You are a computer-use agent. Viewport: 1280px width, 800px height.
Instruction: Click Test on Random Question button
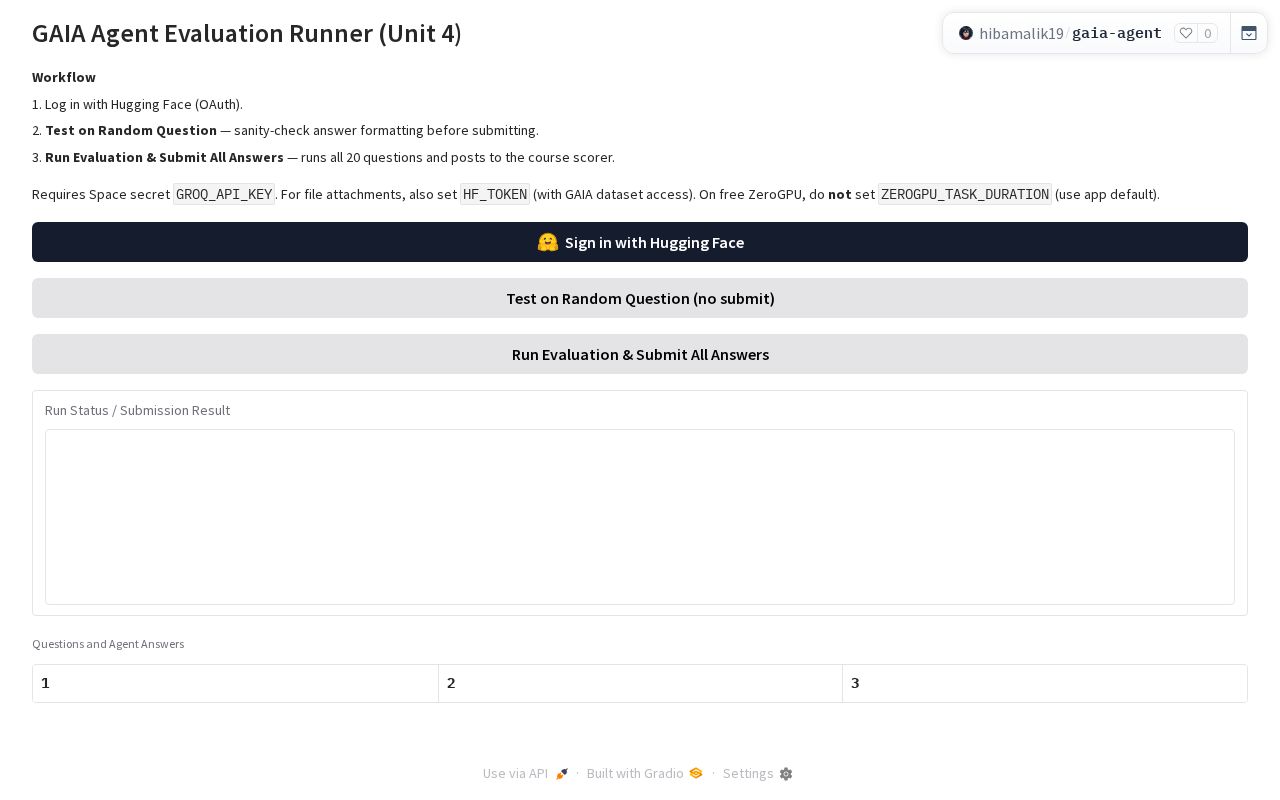coord(640,298)
